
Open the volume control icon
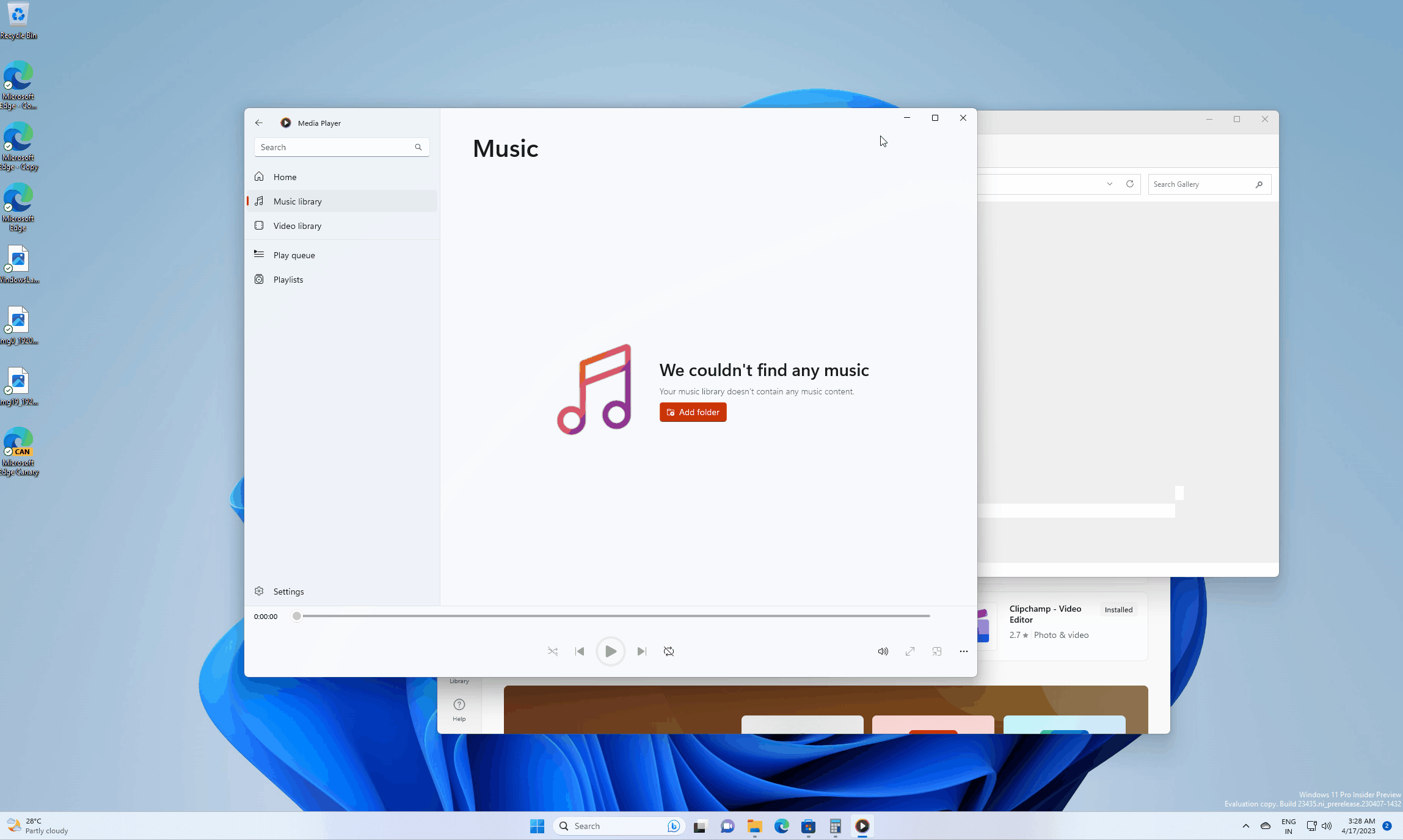tap(882, 651)
